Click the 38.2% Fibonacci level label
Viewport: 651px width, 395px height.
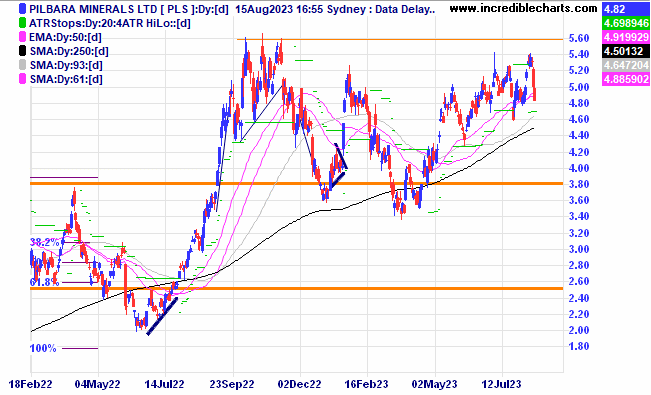pos(44,243)
